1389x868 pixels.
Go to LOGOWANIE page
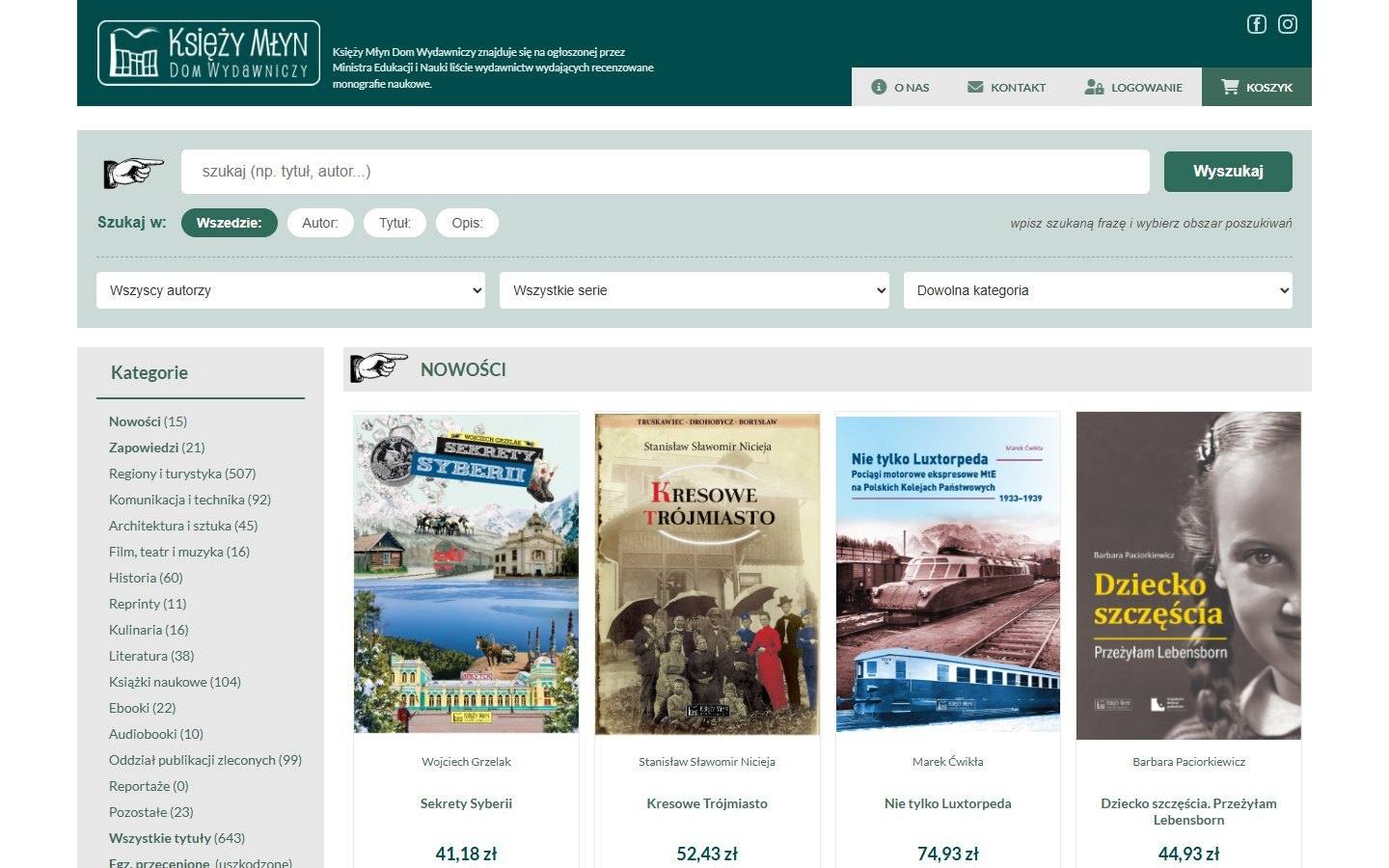[x=1133, y=87]
